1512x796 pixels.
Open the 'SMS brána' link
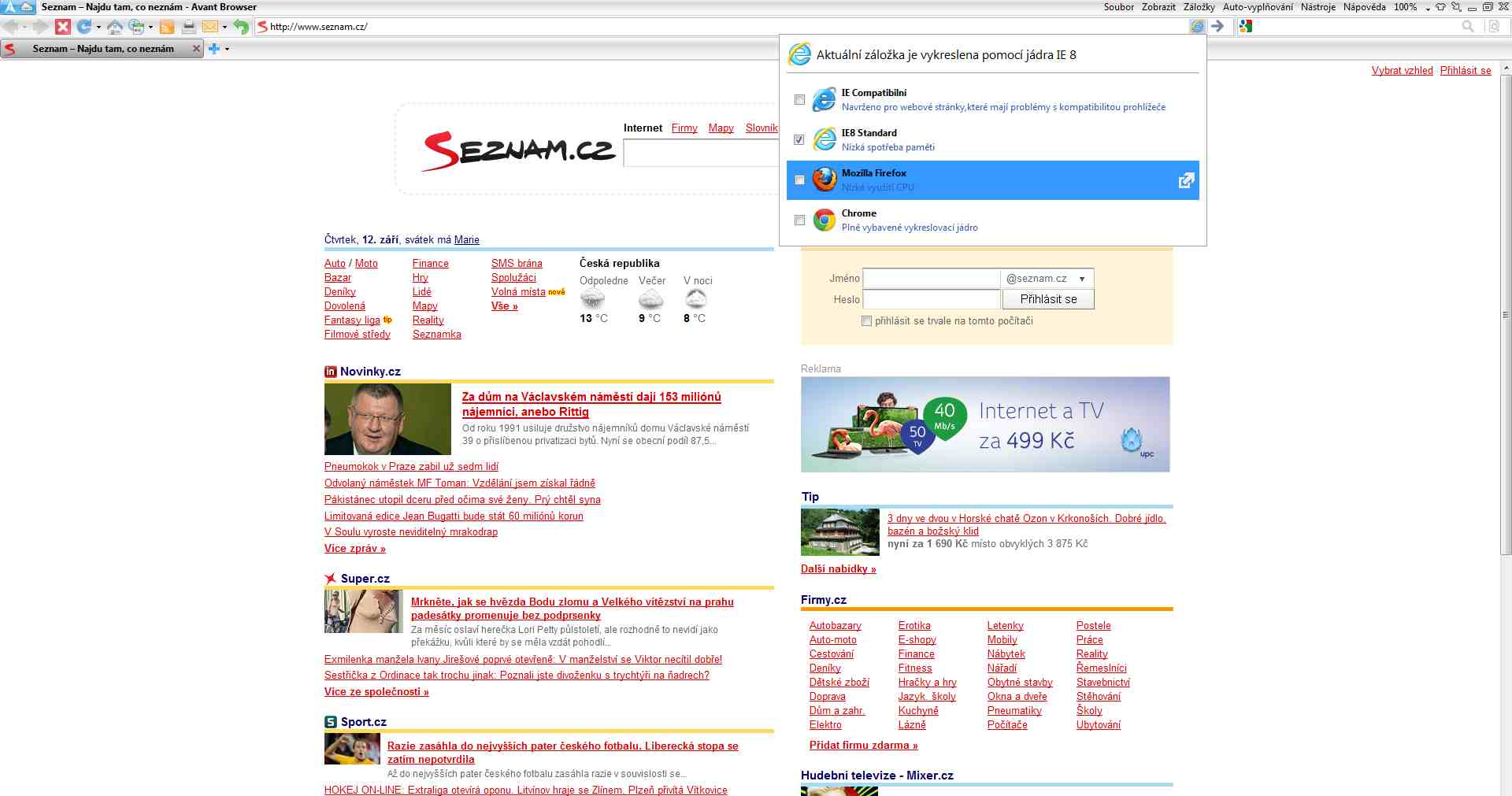point(517,263)
